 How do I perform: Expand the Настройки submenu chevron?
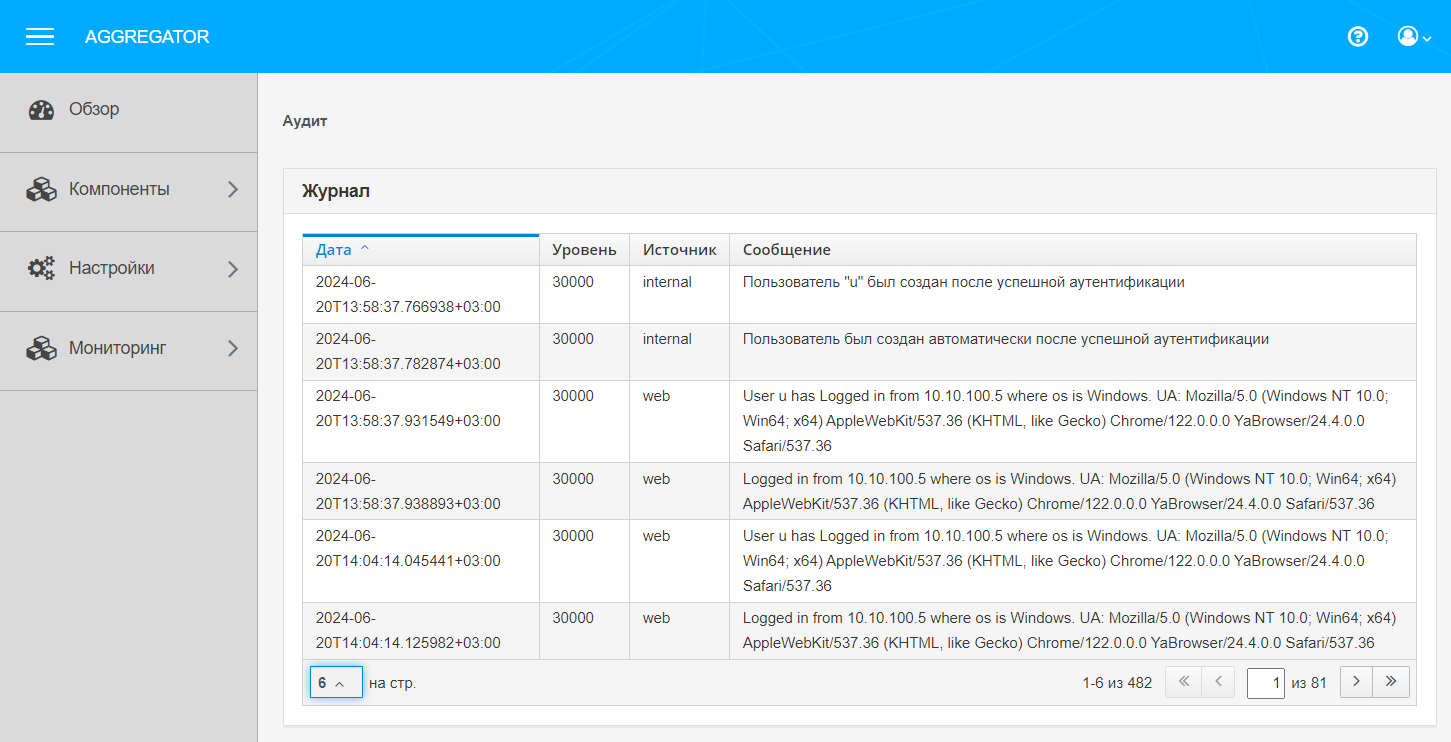pyautogui.click(x=232, y=269)
